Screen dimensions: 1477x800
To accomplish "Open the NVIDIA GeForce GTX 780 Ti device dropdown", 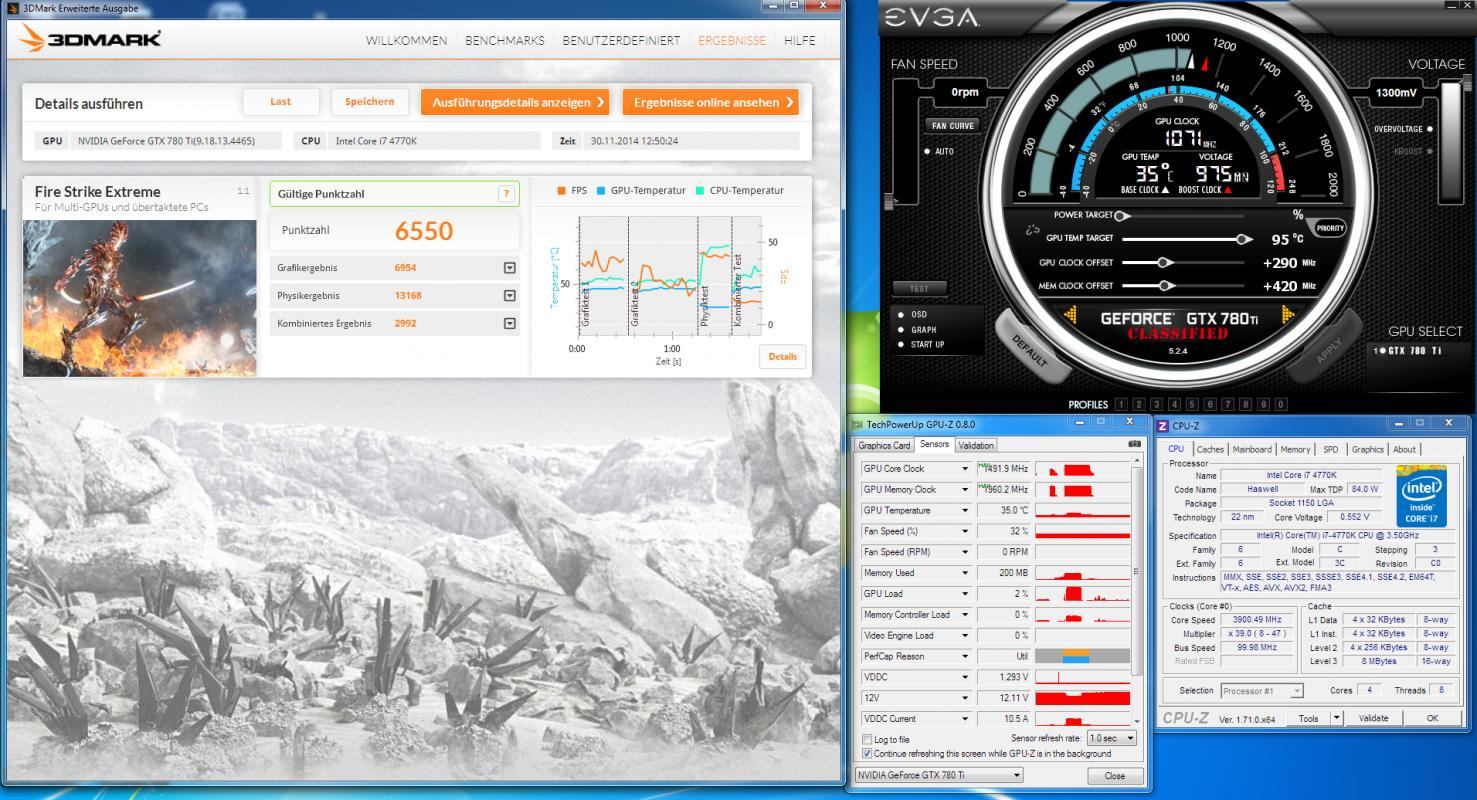I will [940, 775].
